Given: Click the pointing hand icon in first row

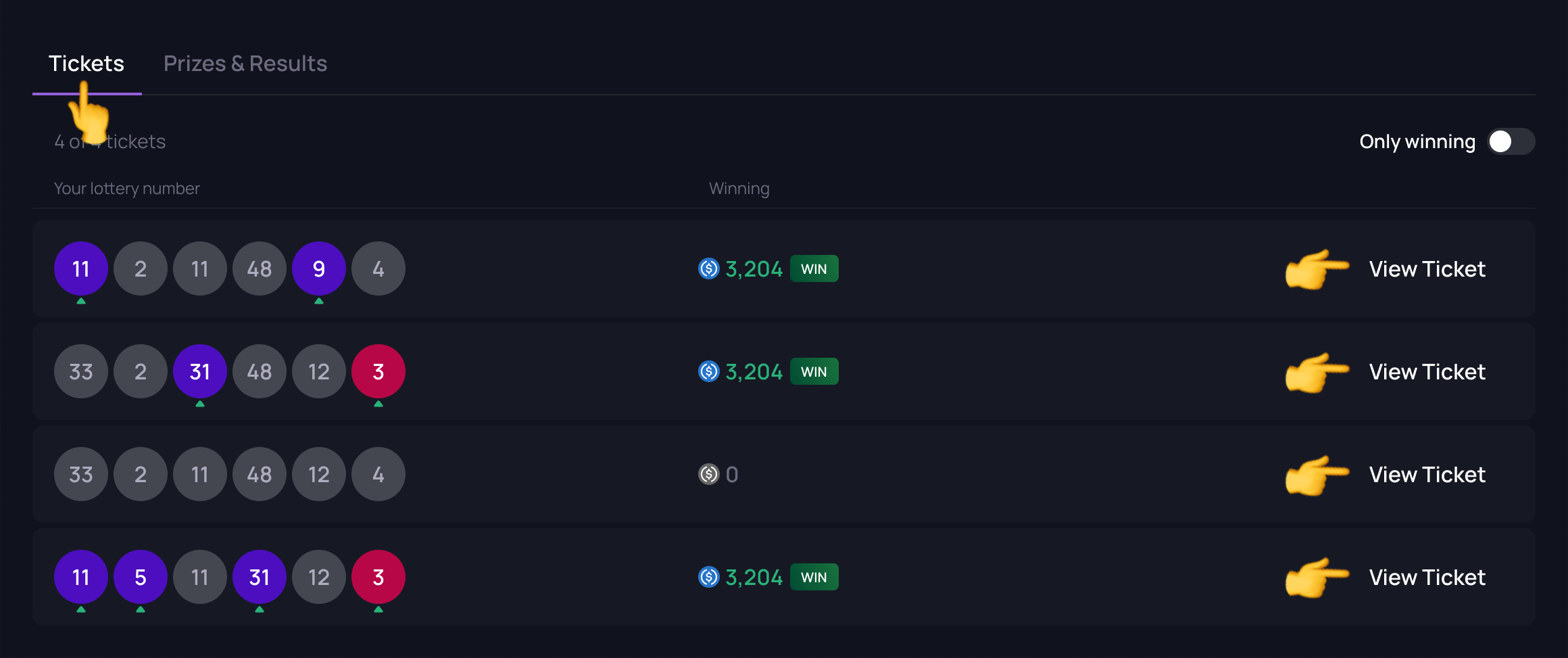Looking at the screenshot, I should point(1316,269).
